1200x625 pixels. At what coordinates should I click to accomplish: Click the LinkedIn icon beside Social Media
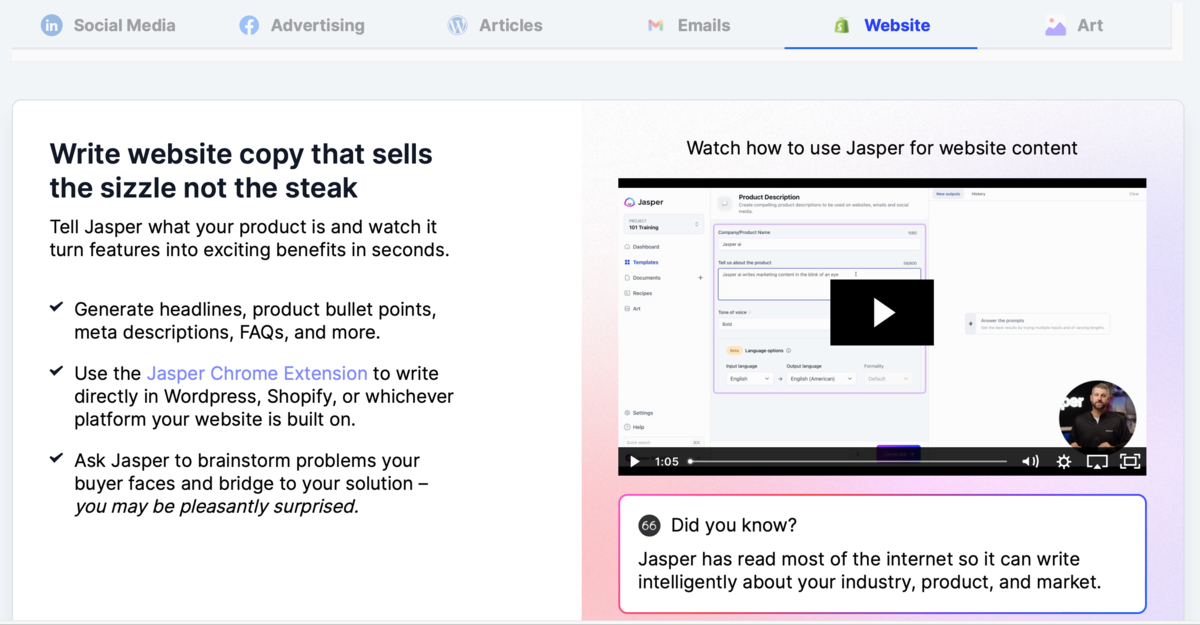(x=51, y=26)
